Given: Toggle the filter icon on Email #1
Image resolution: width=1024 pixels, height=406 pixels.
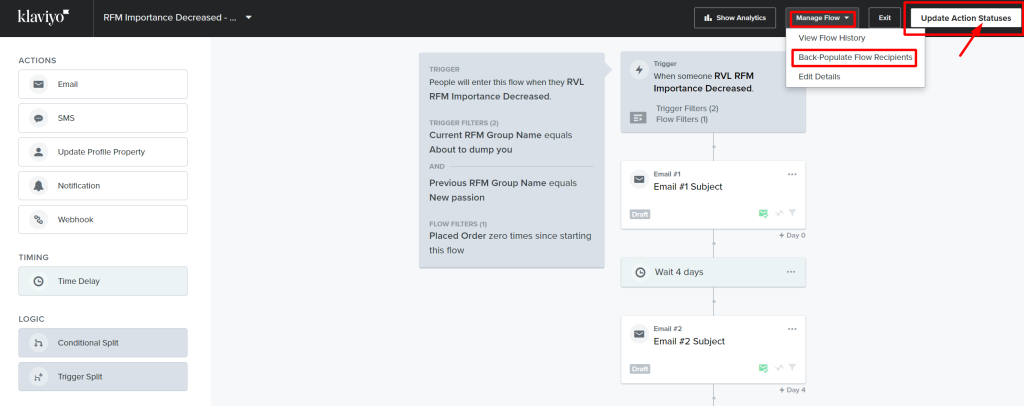Looking at the screenshot, I should 794,213.
